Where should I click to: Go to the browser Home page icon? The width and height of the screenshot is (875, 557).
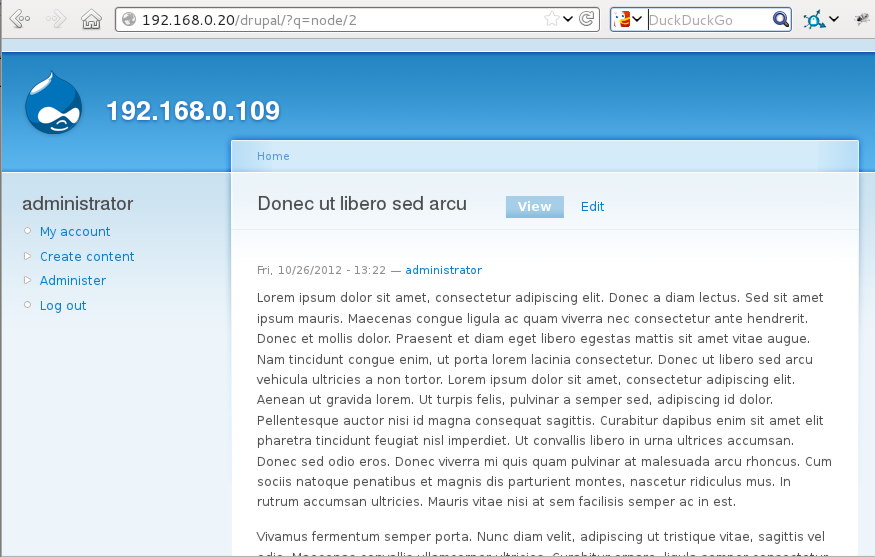(91, 19)
